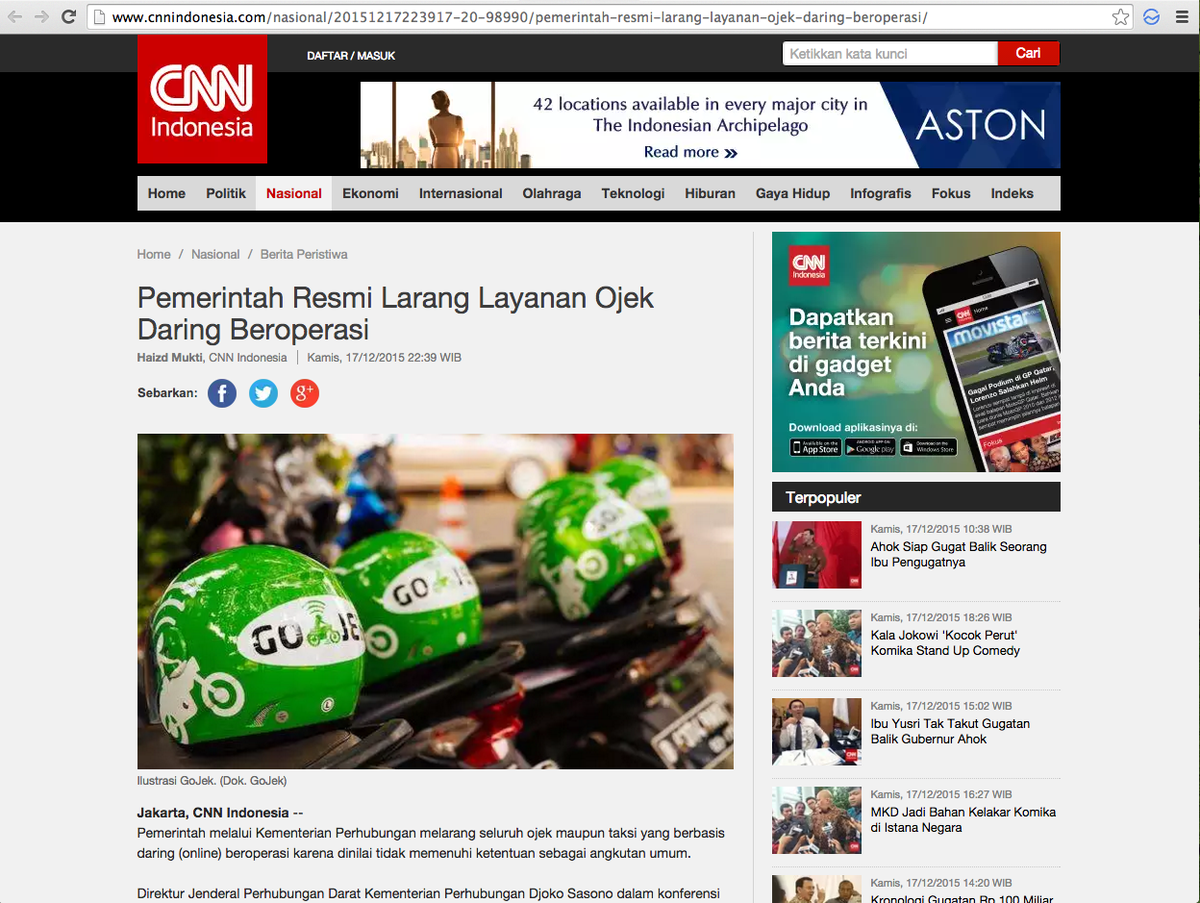Viewport: 1200px width, 903px height.
Task: Open the Olahraga menu item
Action: (552, 193)
